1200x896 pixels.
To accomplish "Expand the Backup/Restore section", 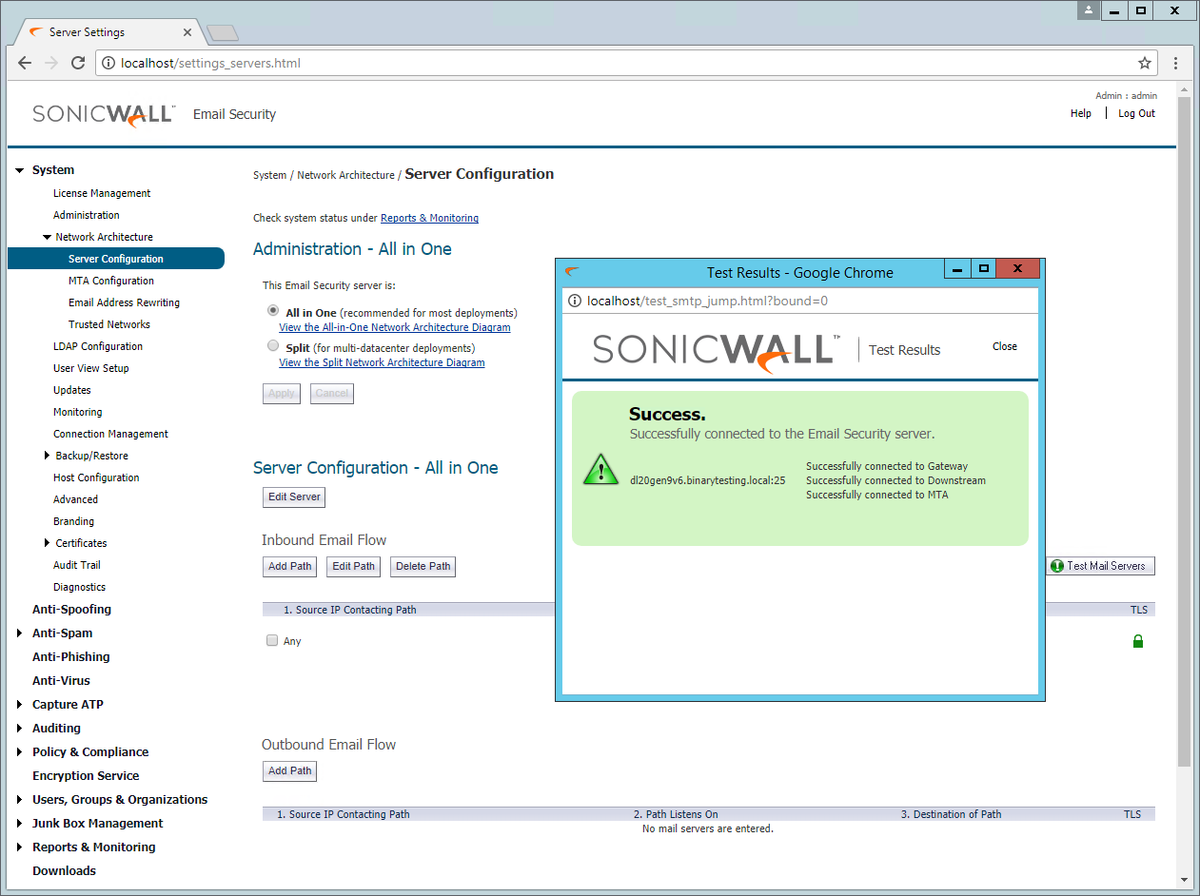I will click(45, 455).
